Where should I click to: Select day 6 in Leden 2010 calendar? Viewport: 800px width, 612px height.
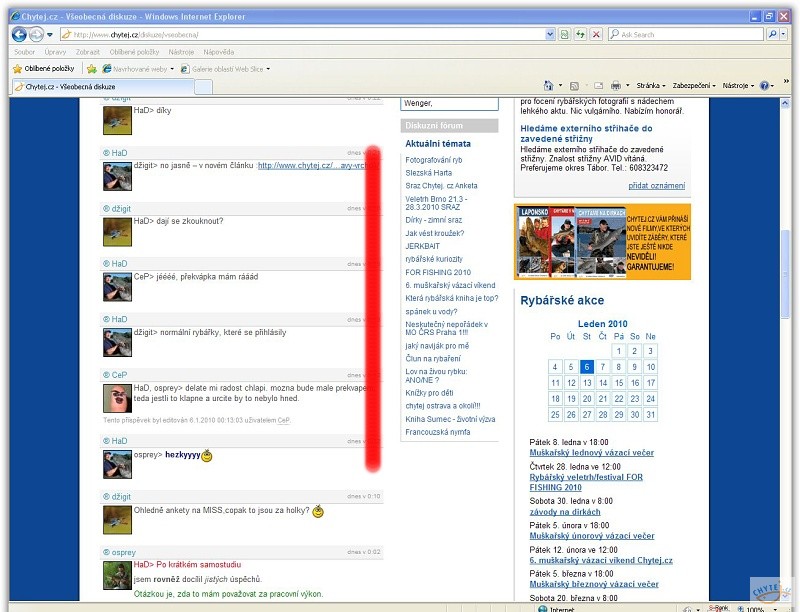(587, 367)
